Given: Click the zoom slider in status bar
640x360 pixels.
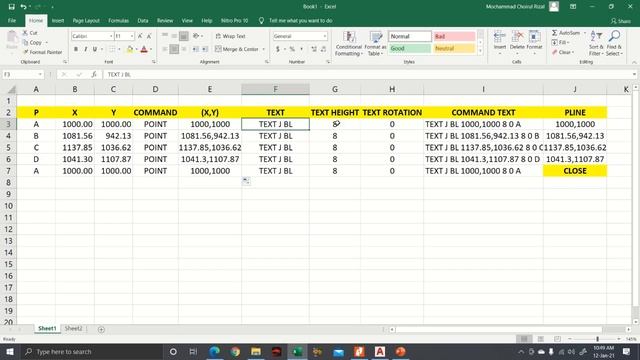Looking at the screenshot, I should (597, 339).
